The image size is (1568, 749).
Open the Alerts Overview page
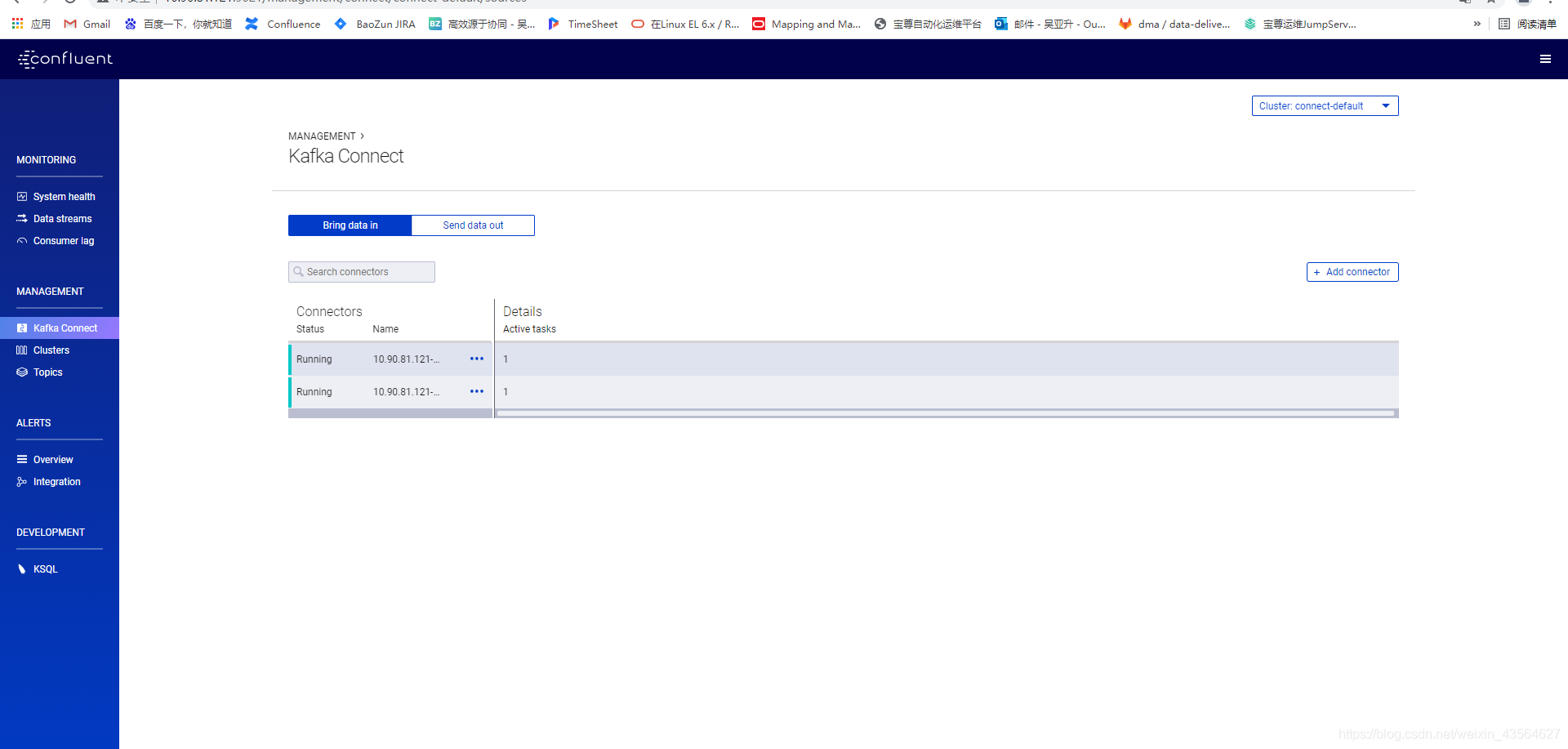point(53,459)
